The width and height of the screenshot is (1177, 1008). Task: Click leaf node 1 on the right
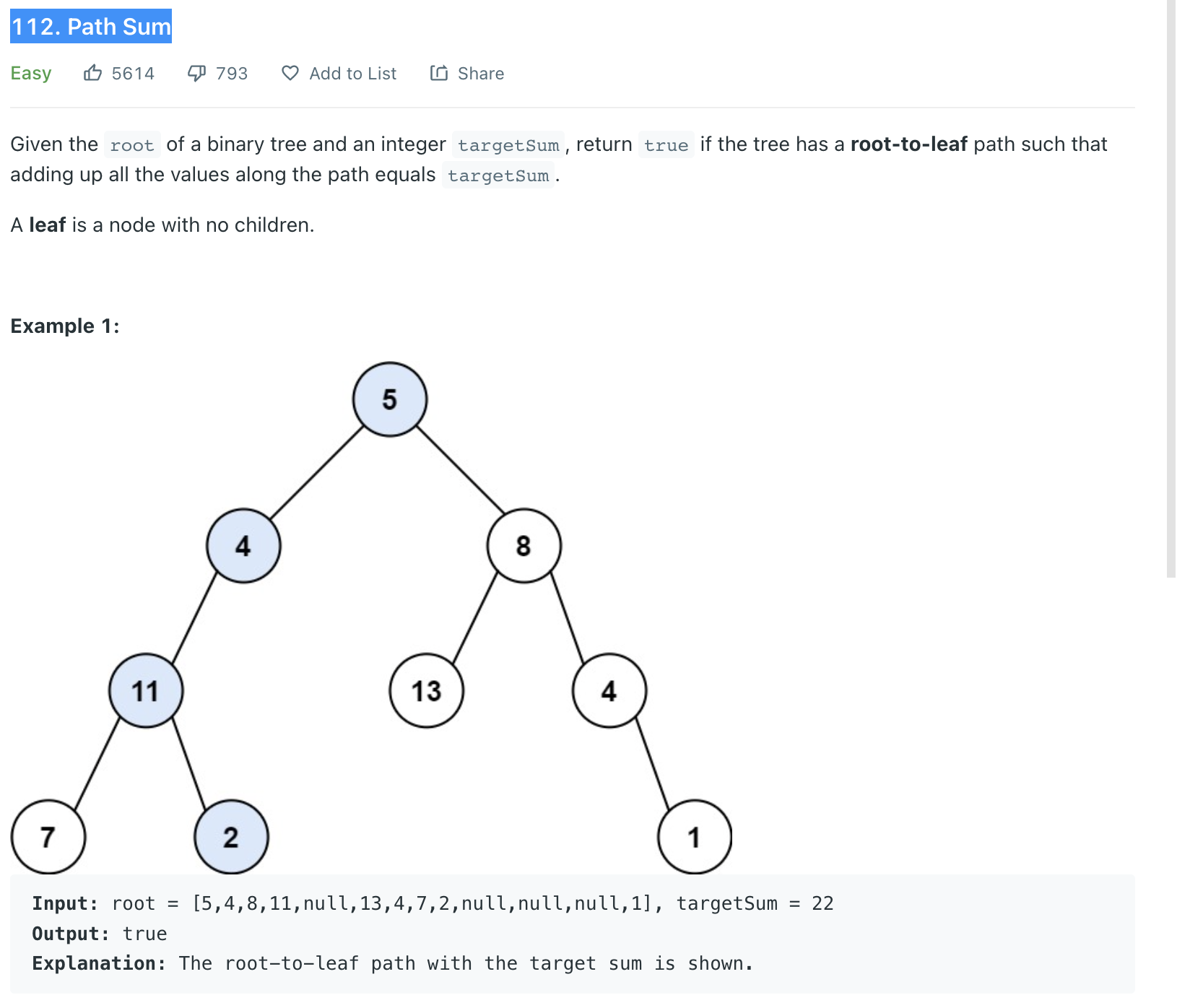[695, 836]
